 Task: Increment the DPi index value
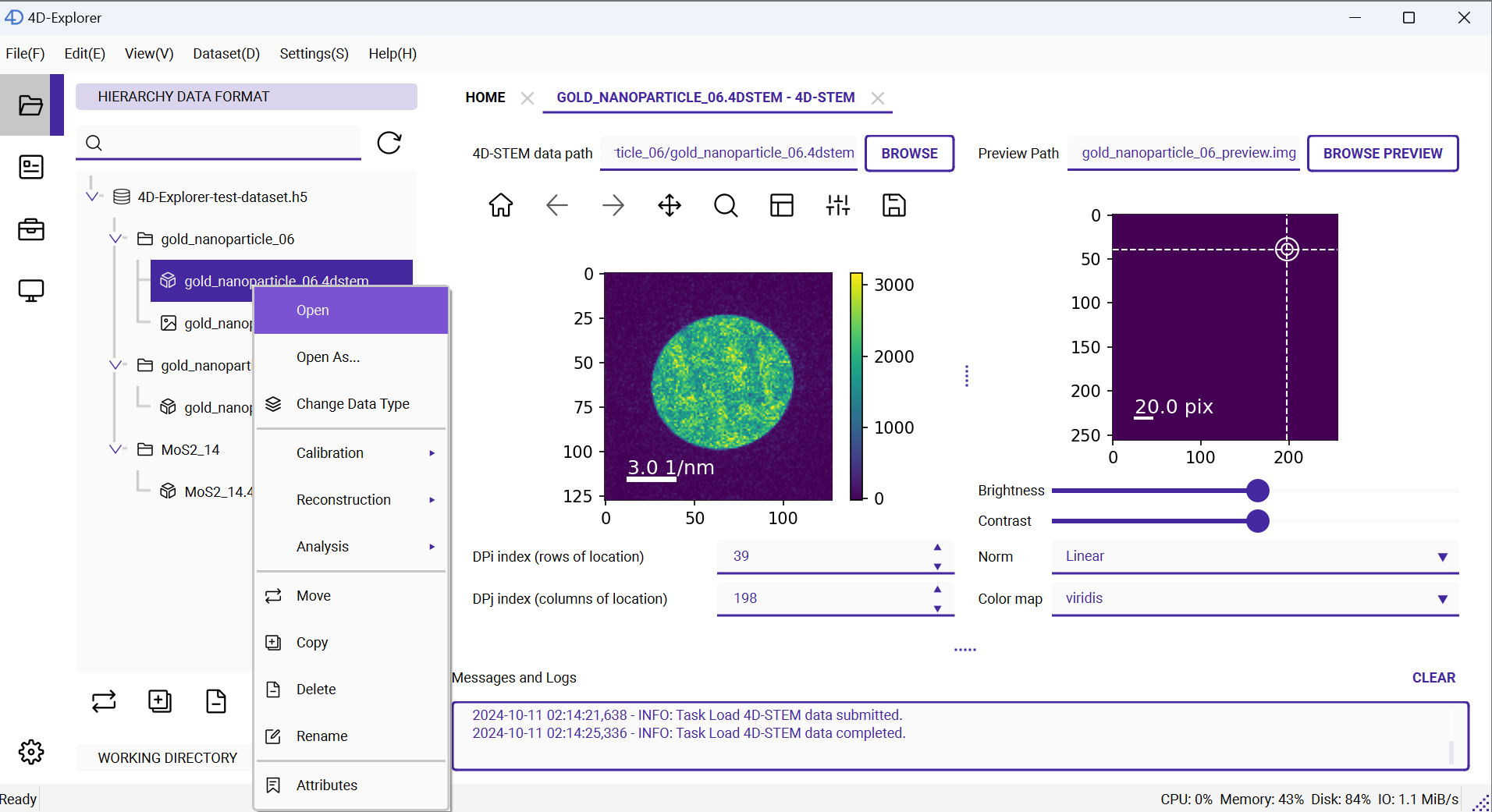(937, 548)
